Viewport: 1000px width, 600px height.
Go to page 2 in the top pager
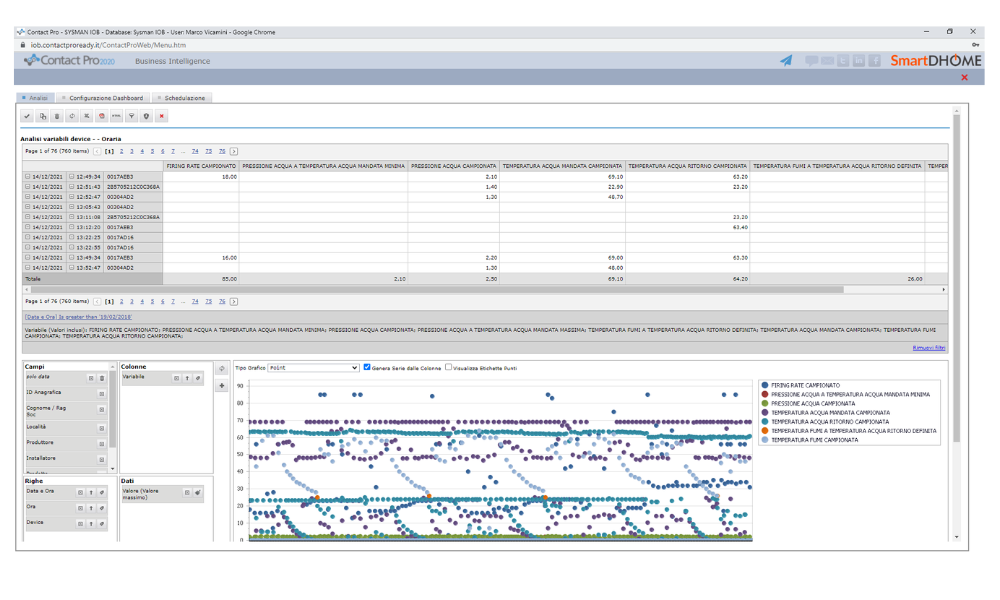pyautogui.click(x=121, y=151)
